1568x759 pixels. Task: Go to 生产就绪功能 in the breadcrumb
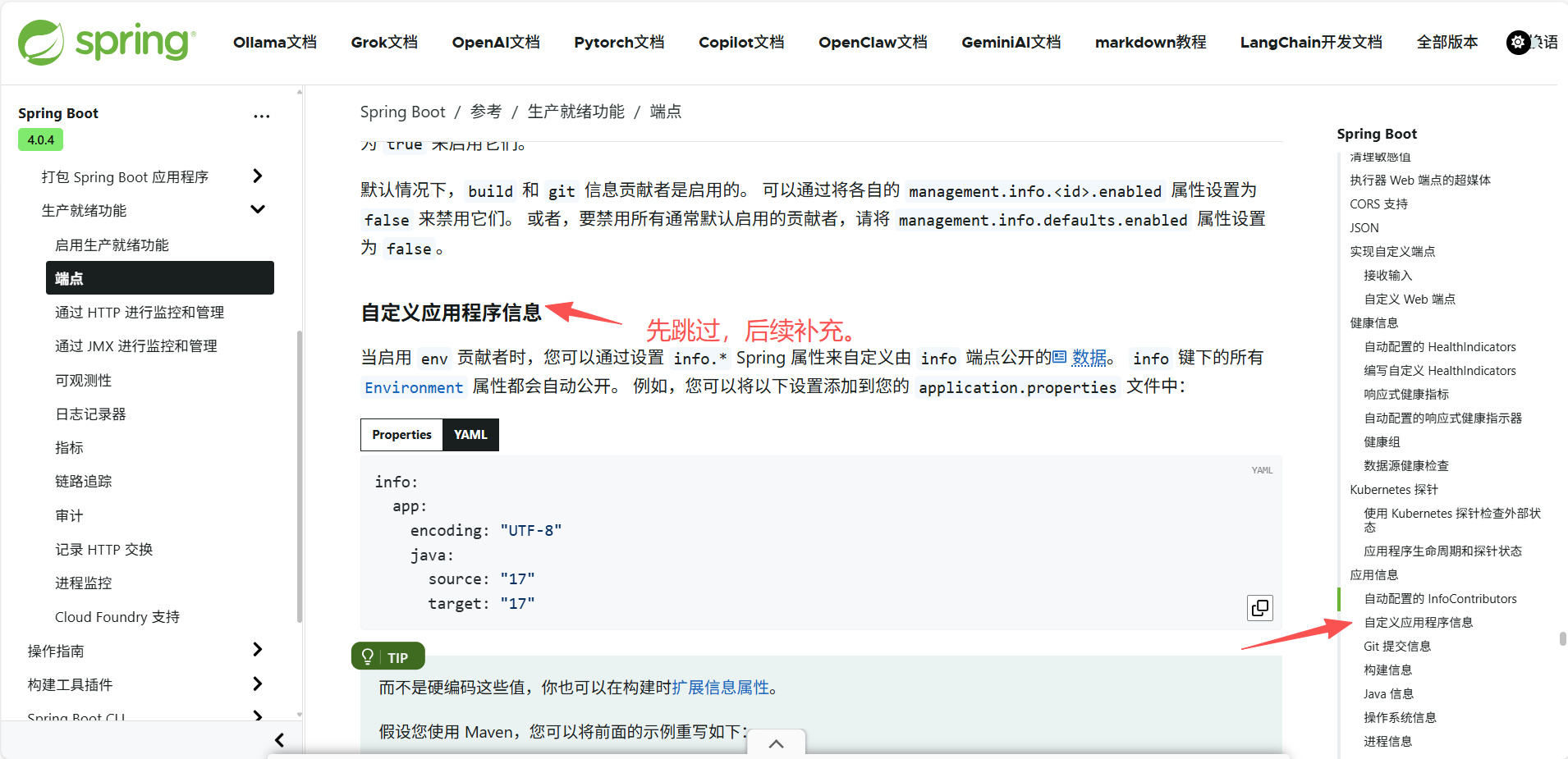point(575,112)
